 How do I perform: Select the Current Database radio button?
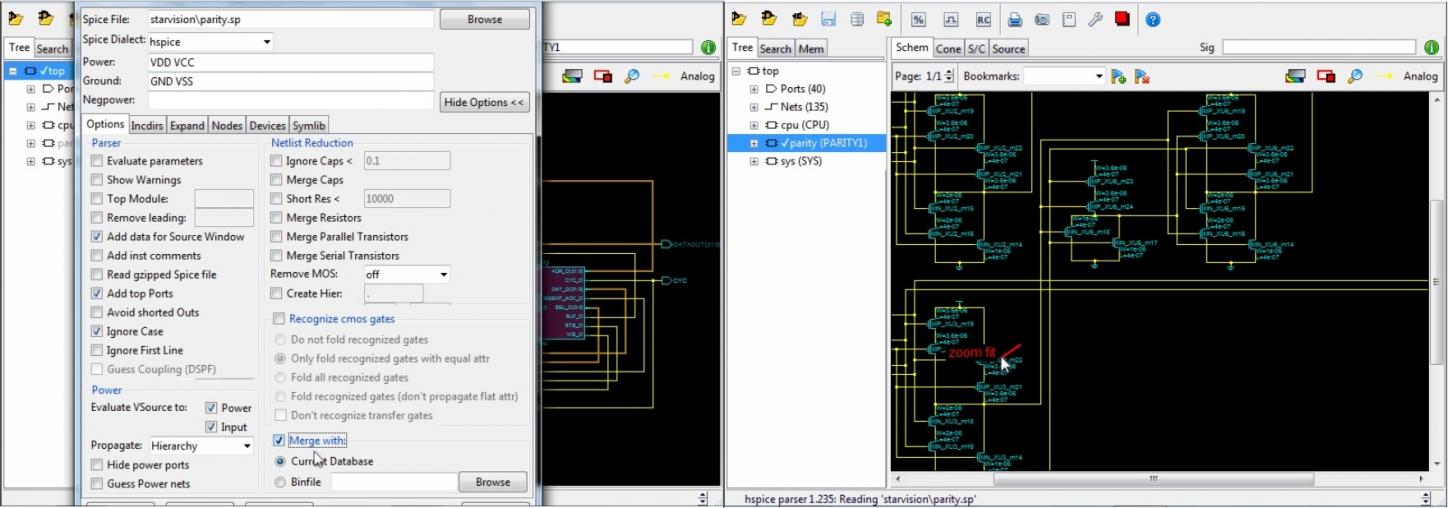(280, 461)
